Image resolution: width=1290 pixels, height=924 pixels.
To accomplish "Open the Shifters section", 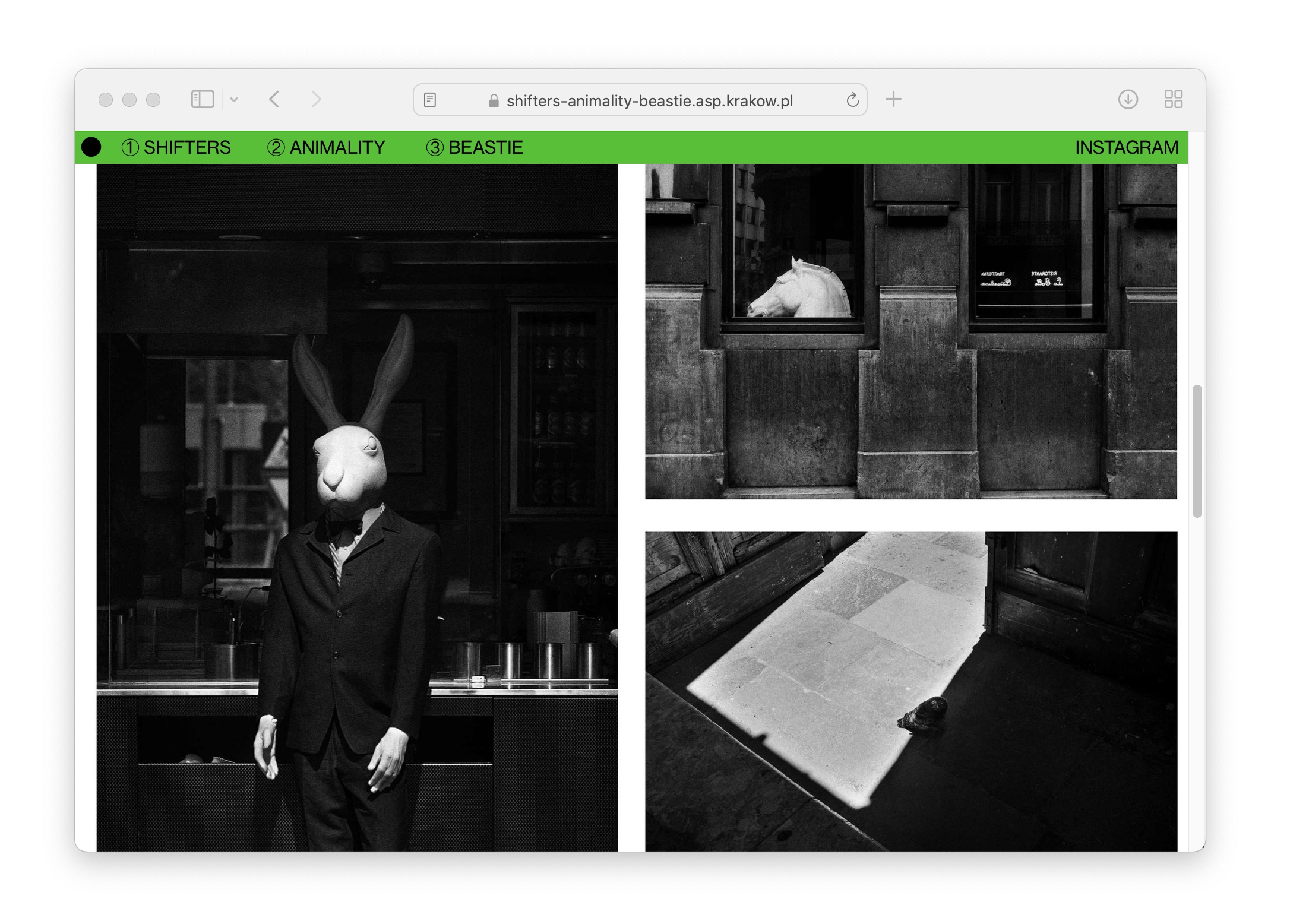I will coord(176,147).
